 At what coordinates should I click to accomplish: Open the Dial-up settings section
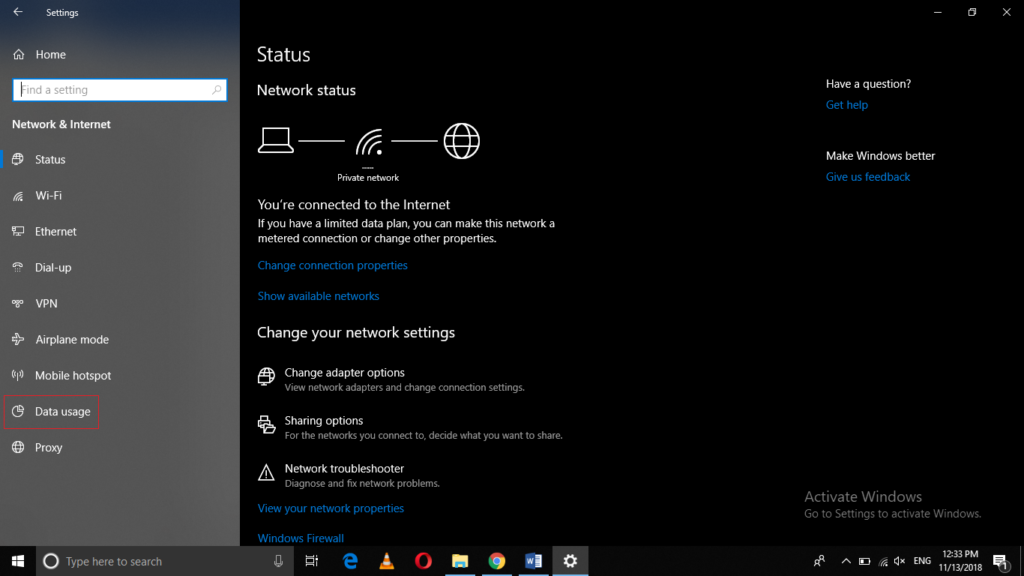tap(53, 268)
